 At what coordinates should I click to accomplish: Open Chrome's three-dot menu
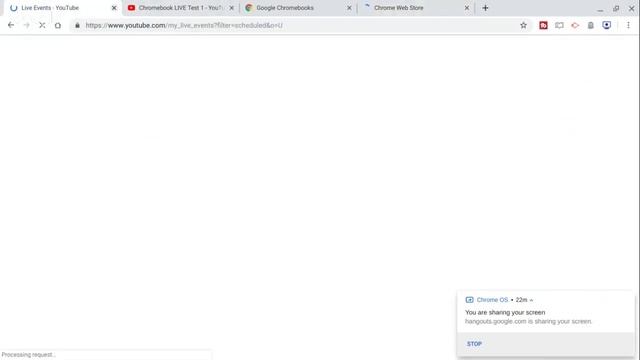628,25
